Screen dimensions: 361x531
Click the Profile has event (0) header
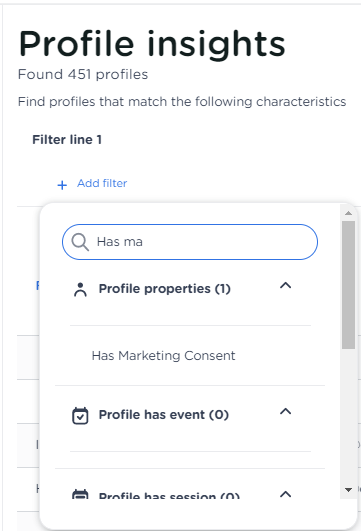[164, 415]
